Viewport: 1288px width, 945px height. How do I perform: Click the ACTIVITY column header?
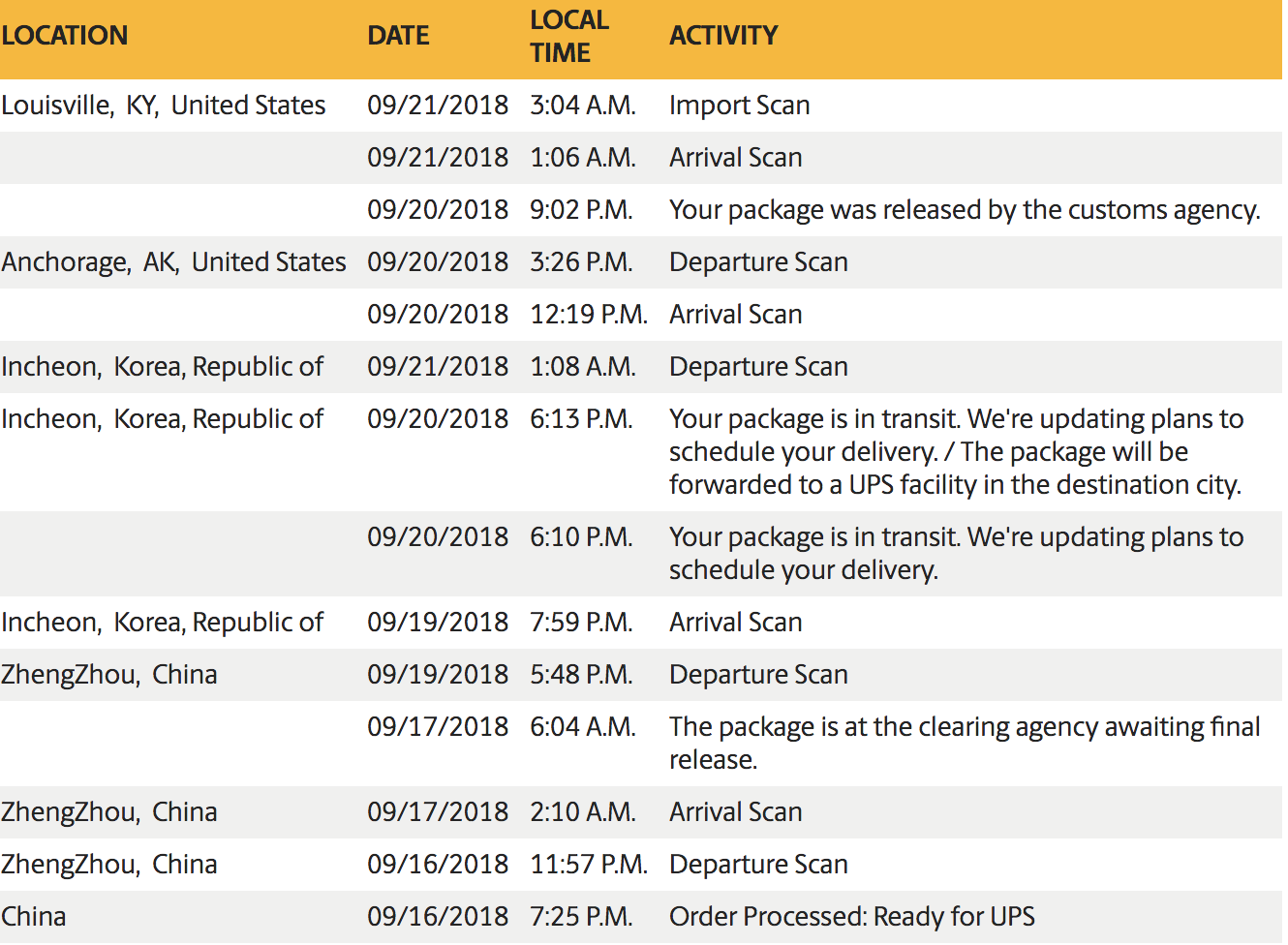pos(723,36)
